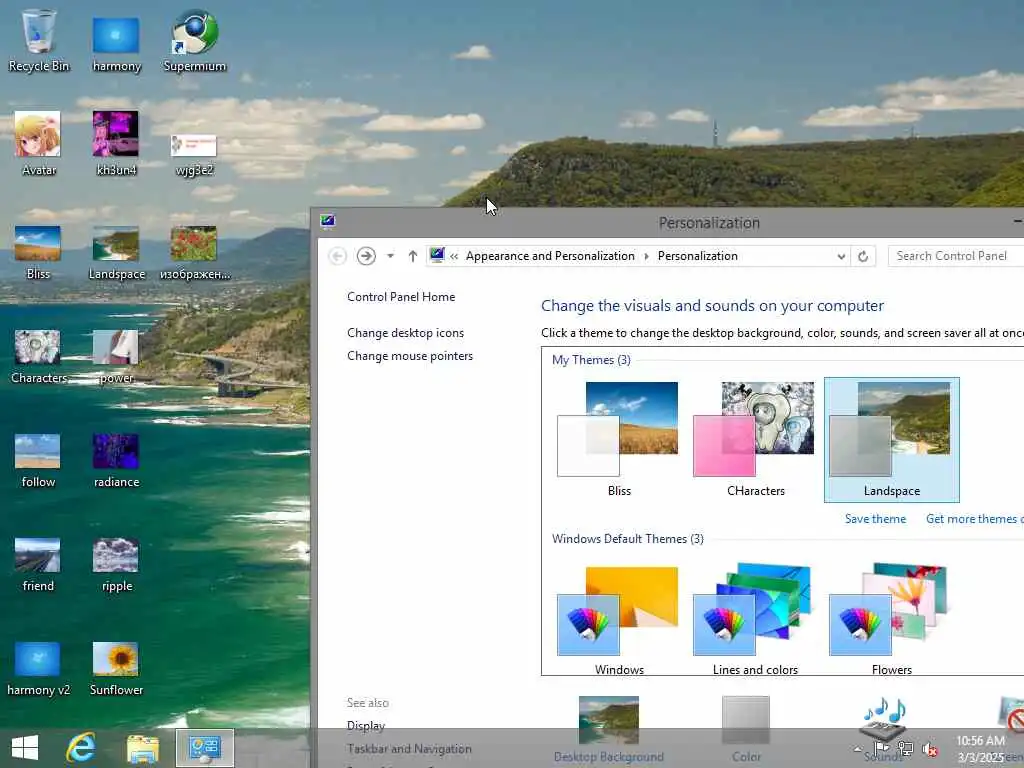Select the Landspace theme
This screenshot has height=768, width=1024.
pos(891,440)
